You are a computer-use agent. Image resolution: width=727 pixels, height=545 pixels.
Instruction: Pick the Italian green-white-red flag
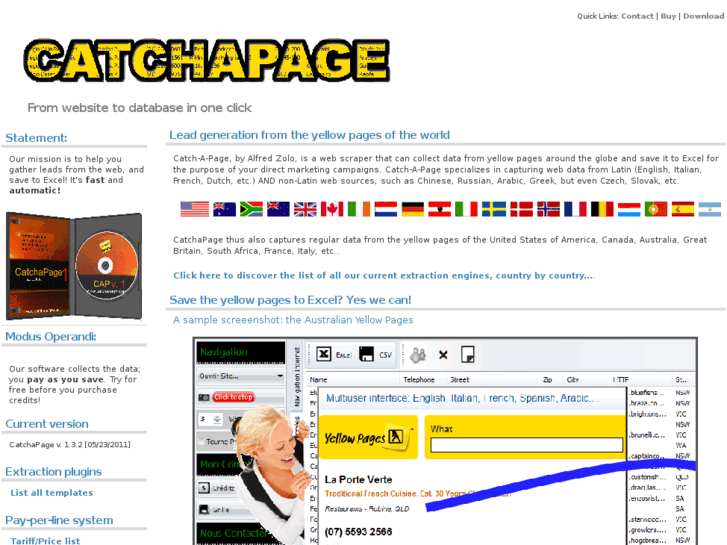coord(466,209)
